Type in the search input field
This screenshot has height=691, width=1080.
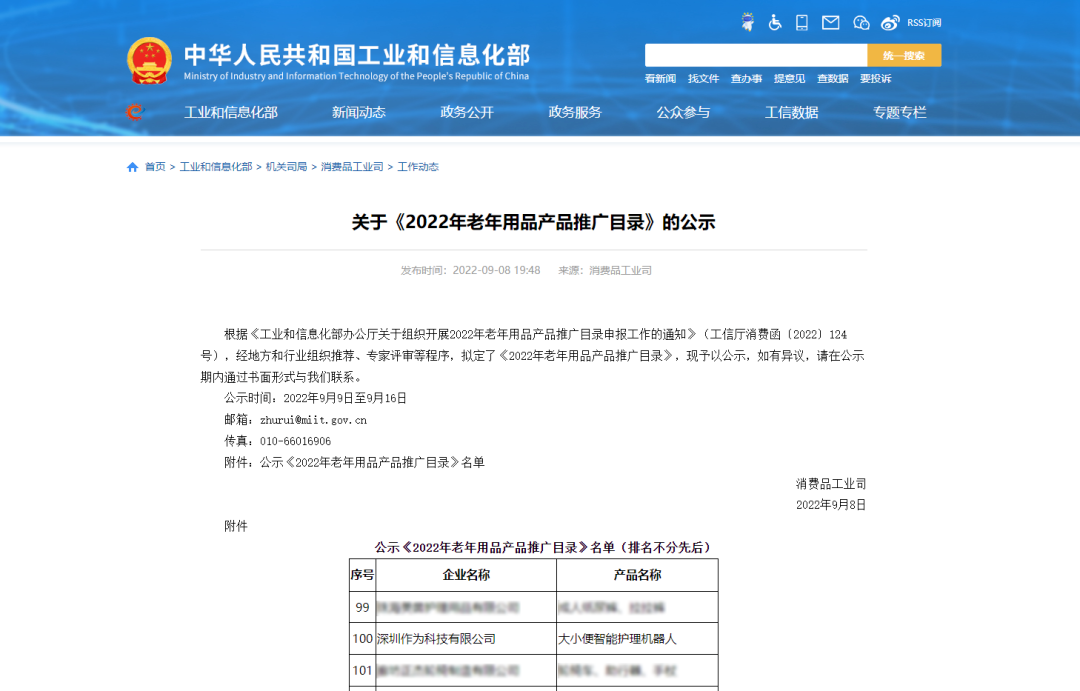tap(755, 55)
